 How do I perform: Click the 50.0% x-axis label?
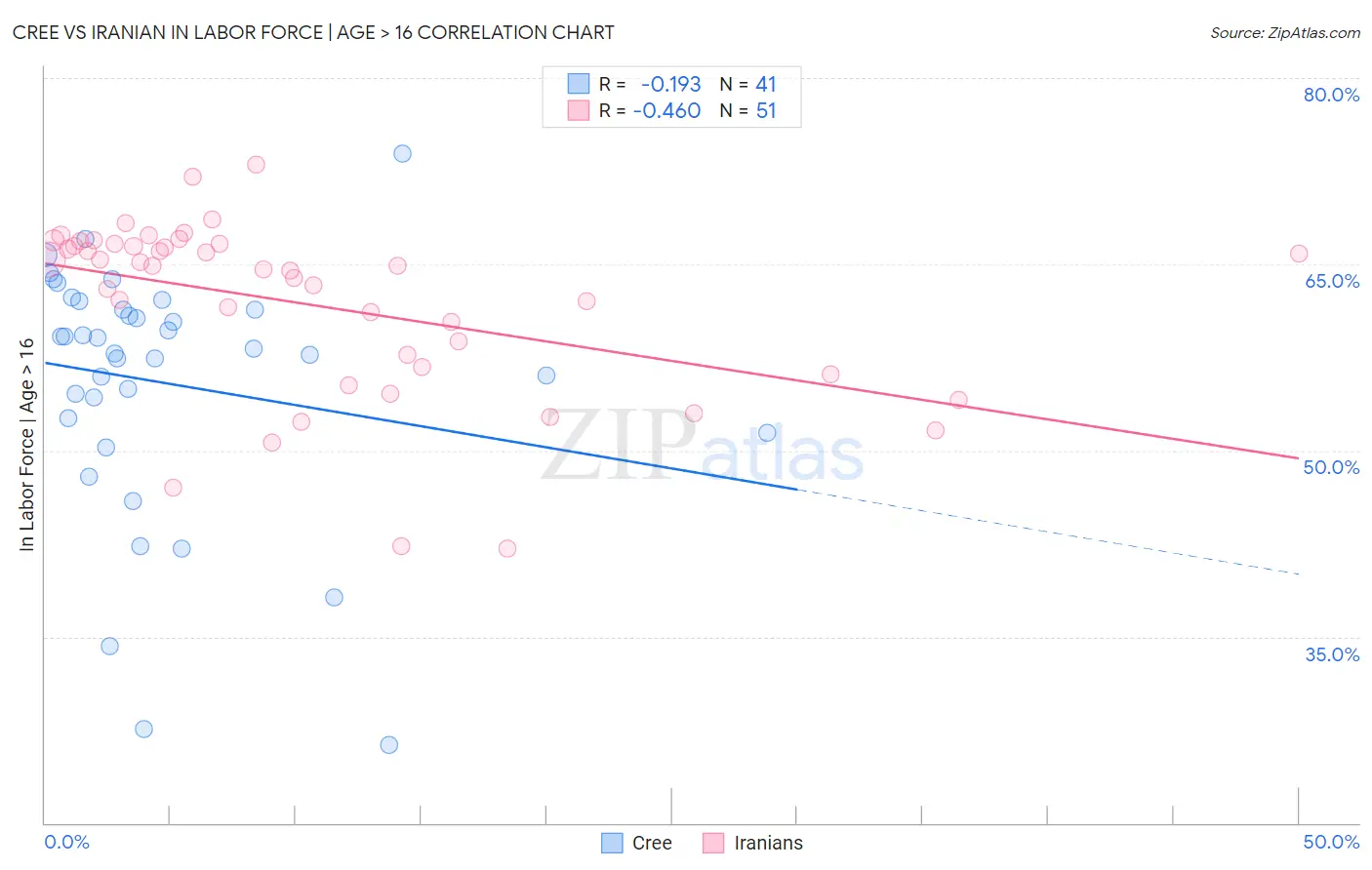click(1332, 842)
